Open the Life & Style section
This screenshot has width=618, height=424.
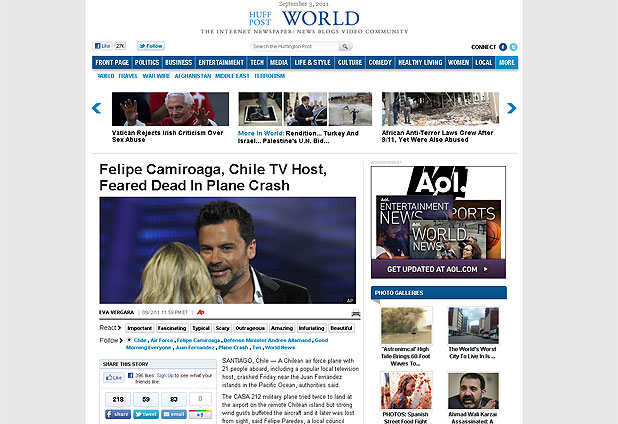[x=313, y=63]
